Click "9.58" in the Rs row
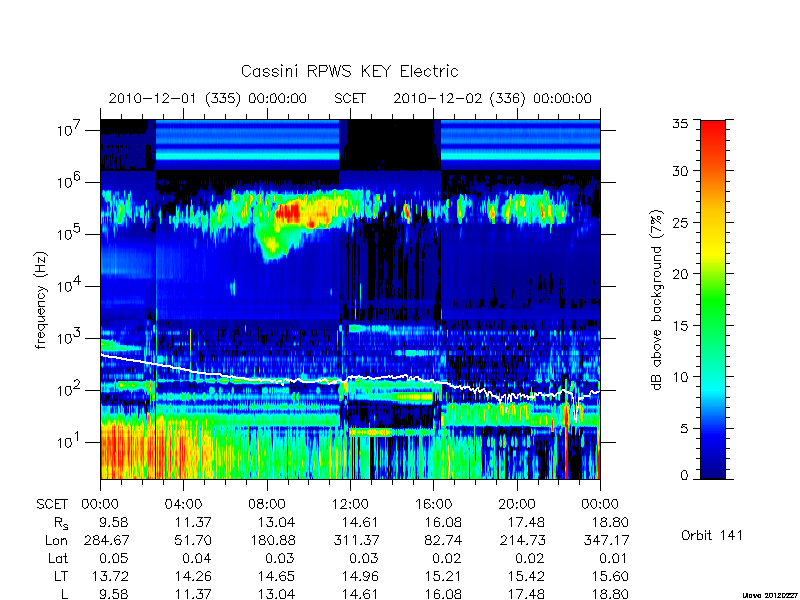The height and width of the screenshot is (600, 800). 114,522
